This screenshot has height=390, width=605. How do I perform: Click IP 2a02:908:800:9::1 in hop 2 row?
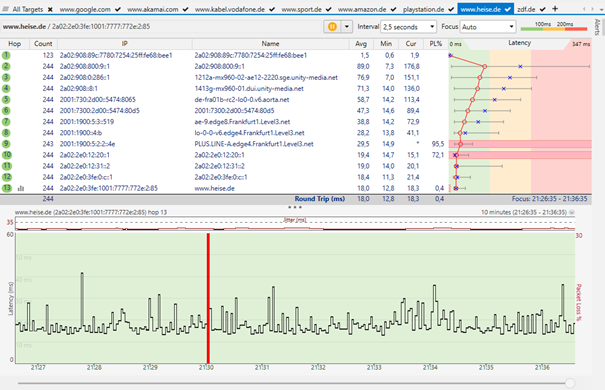pos(84,66)
